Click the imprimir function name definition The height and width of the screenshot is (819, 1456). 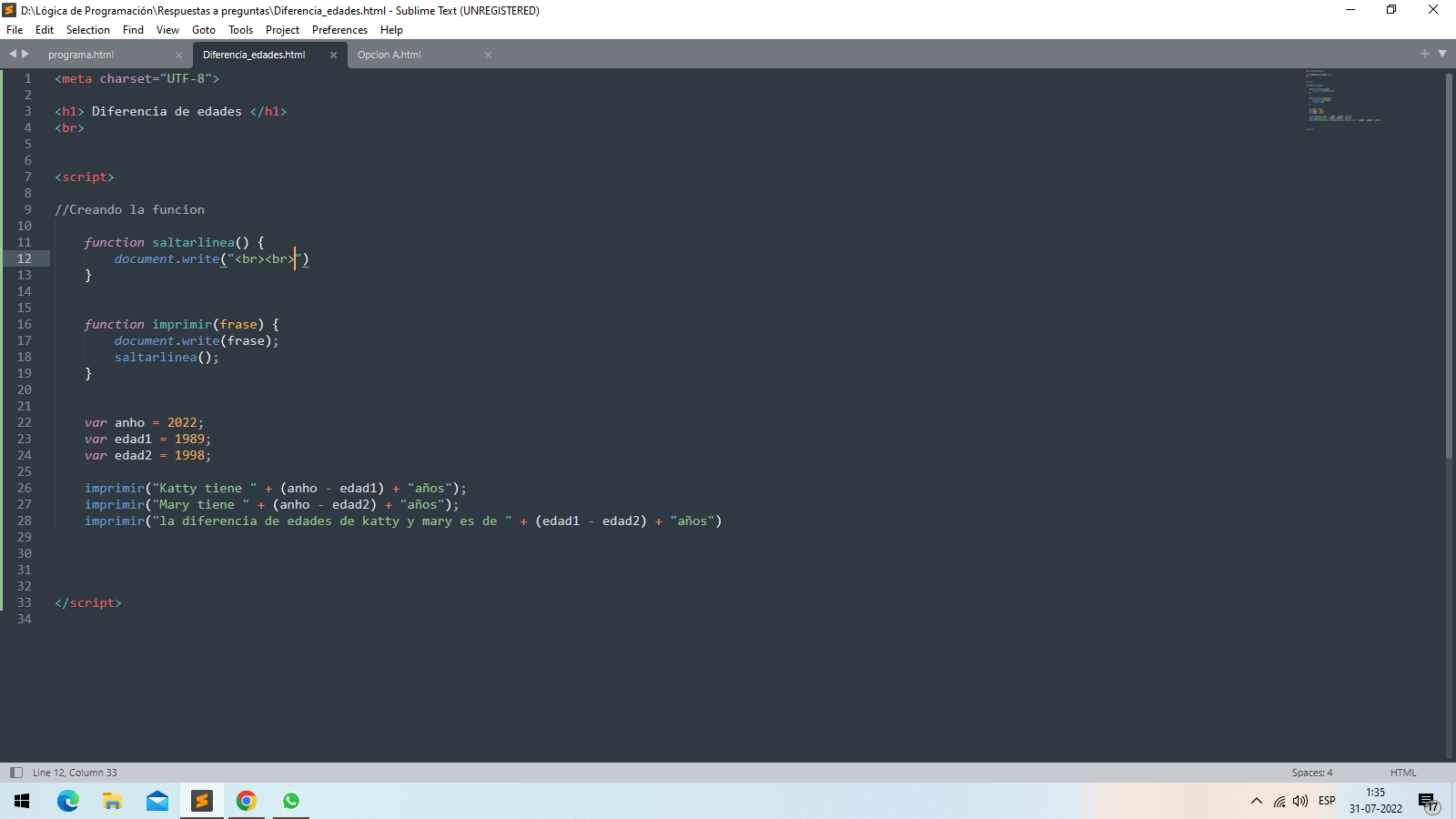(x=181, y=325)
